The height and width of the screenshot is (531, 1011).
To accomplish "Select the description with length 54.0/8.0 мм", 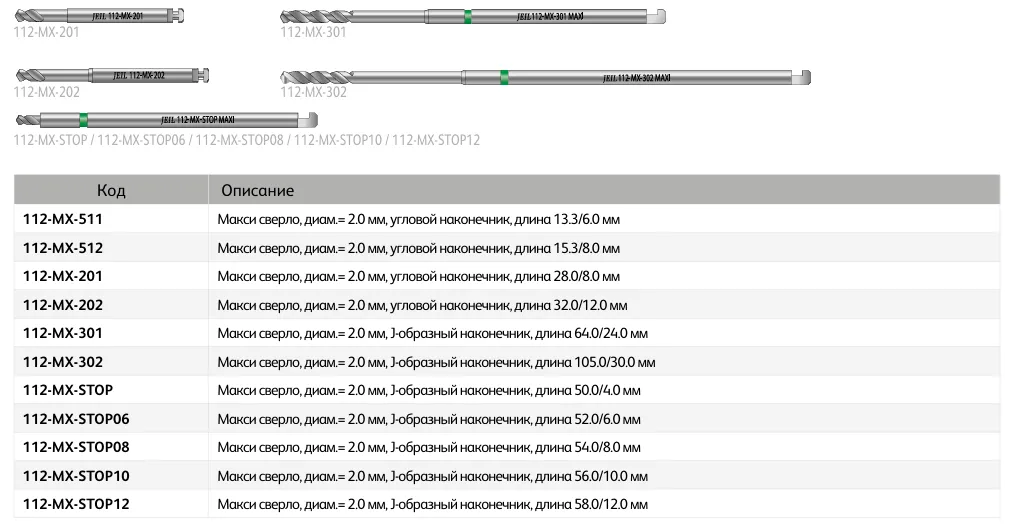I will point(429,447).
